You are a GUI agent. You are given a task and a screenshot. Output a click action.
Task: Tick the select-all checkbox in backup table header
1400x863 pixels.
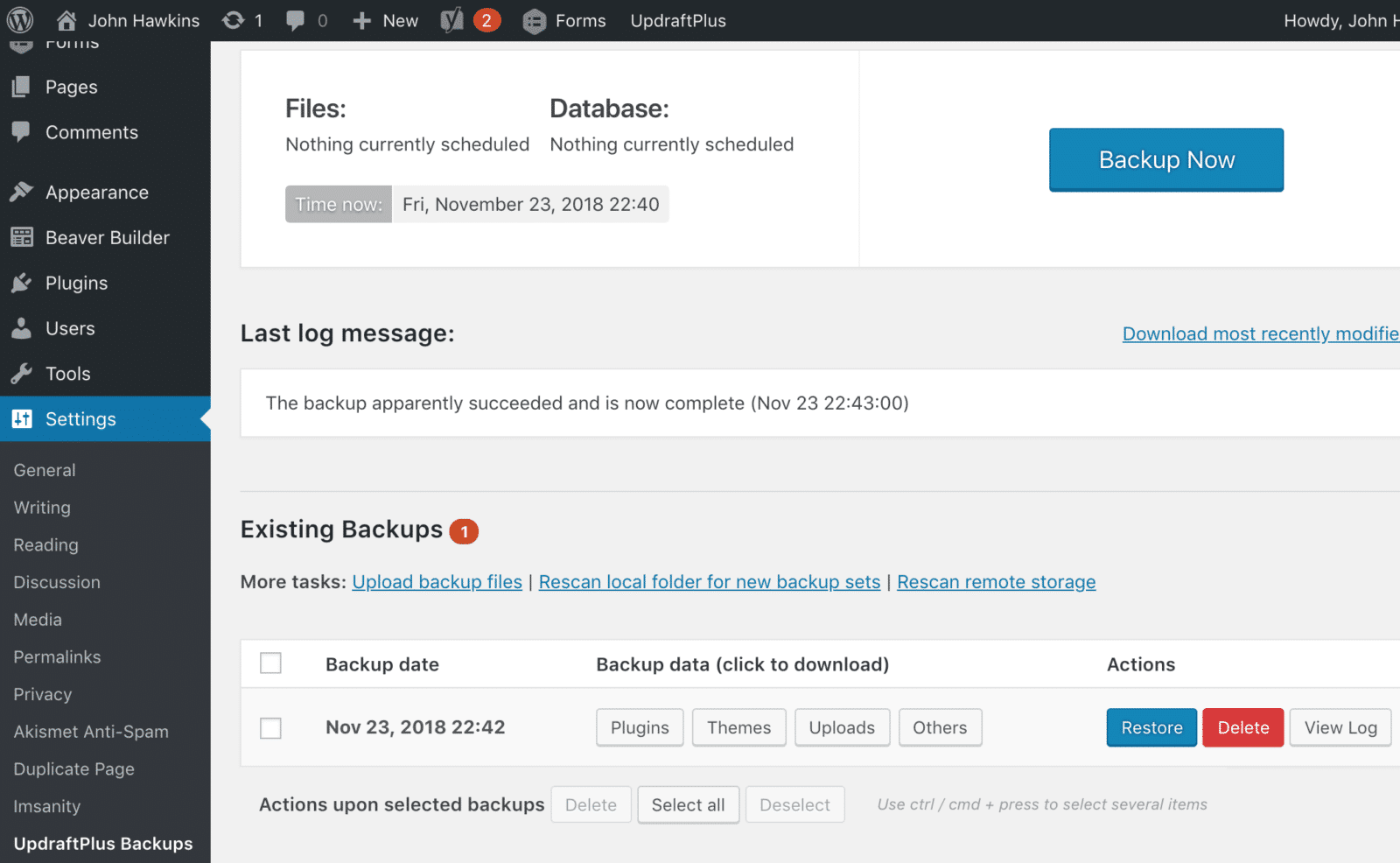tap(271, 663)
